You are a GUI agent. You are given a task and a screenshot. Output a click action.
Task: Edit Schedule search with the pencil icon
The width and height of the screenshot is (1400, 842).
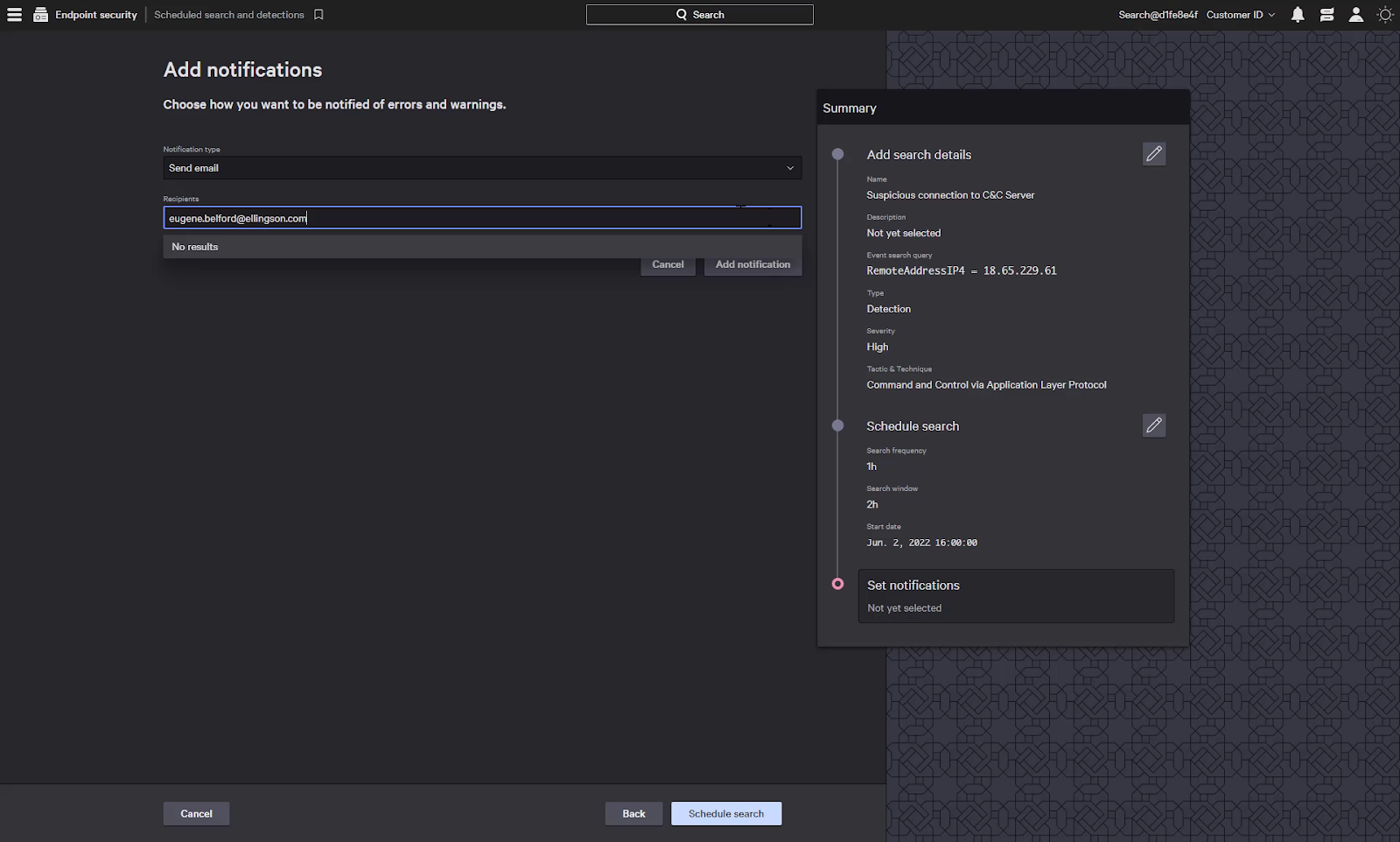tap(1154, 425)
